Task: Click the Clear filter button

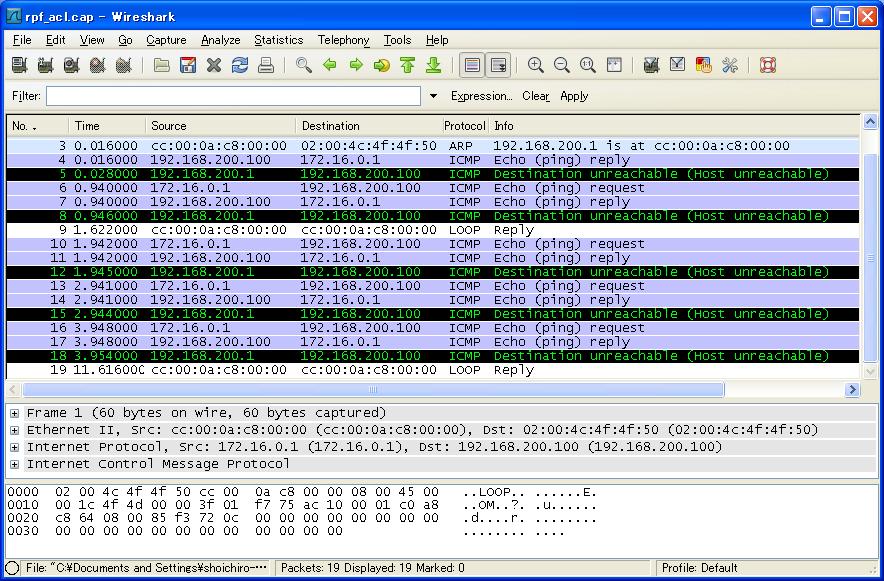Action: click(x=536, y=96)
